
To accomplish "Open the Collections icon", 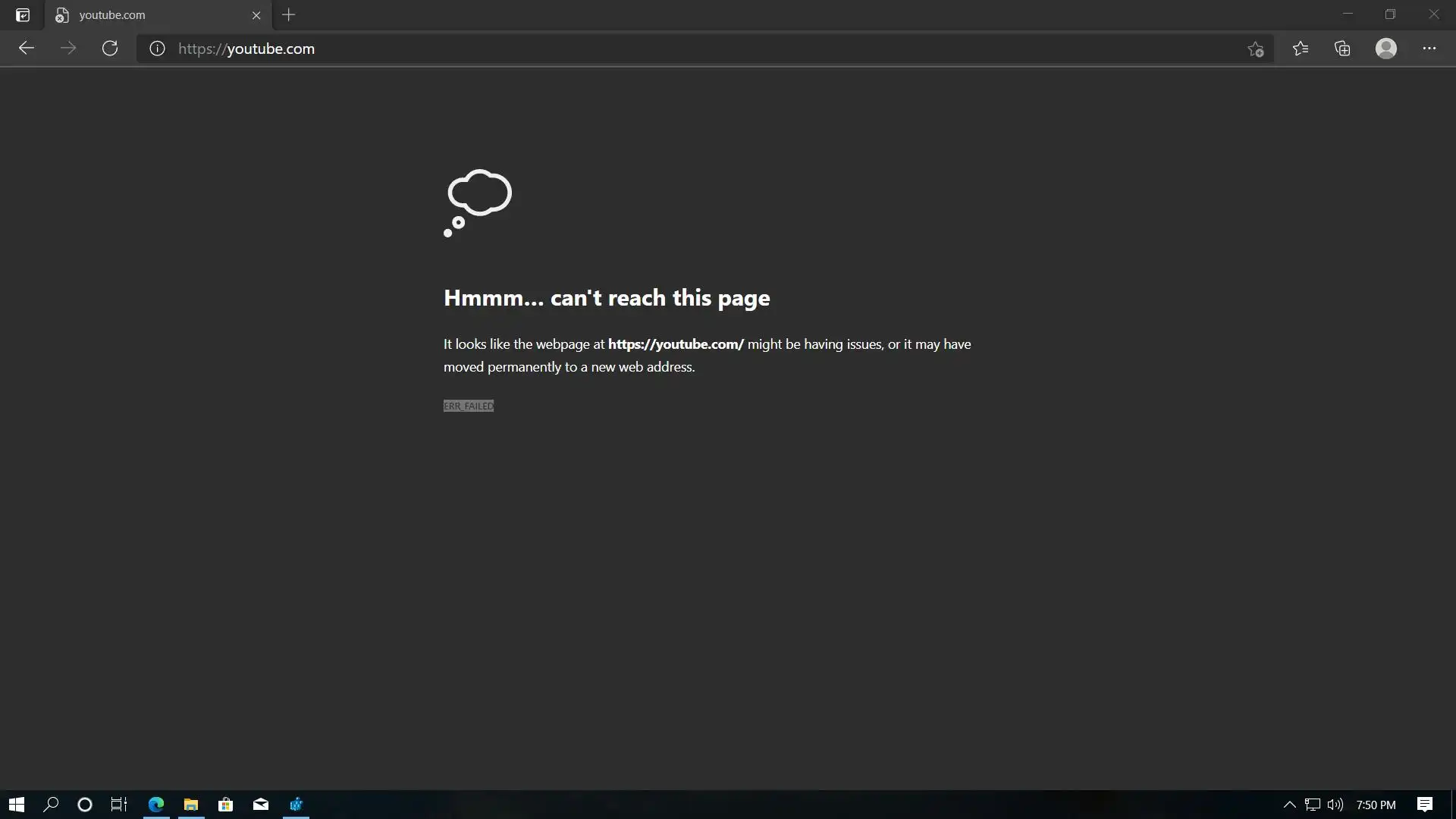I will (x=1342, y=49).
